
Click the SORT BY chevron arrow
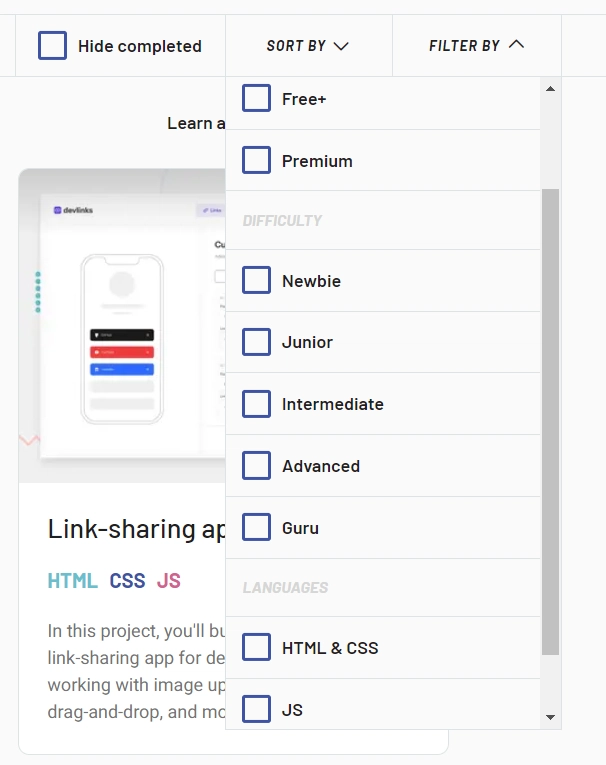tap(341, 46)
